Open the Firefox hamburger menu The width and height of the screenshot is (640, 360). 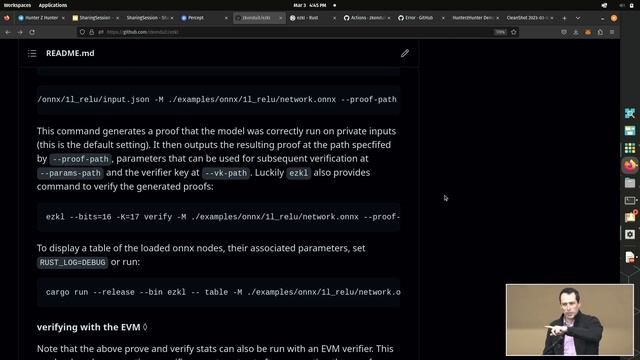click(x=612, y=32)
